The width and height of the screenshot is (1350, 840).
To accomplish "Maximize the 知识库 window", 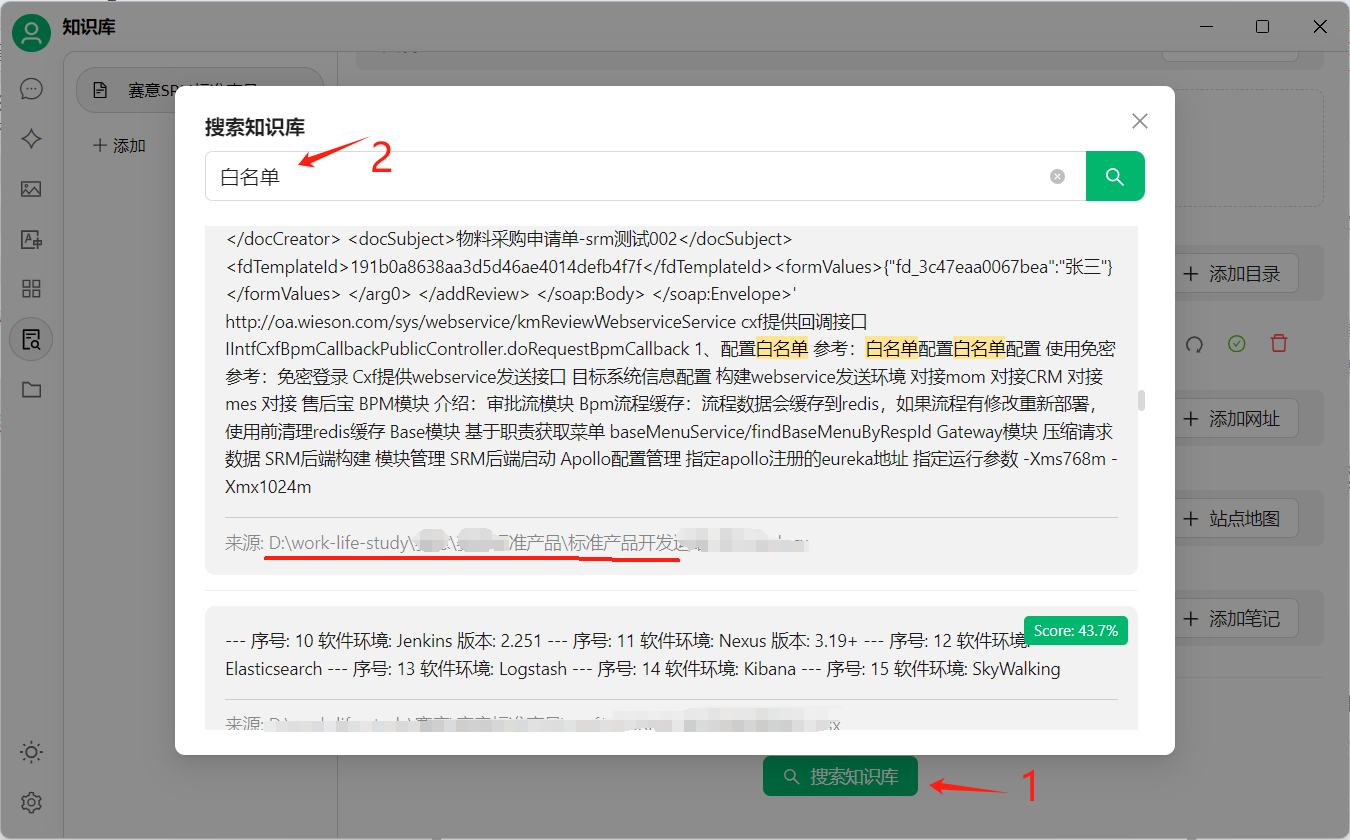I will 1263,27.
